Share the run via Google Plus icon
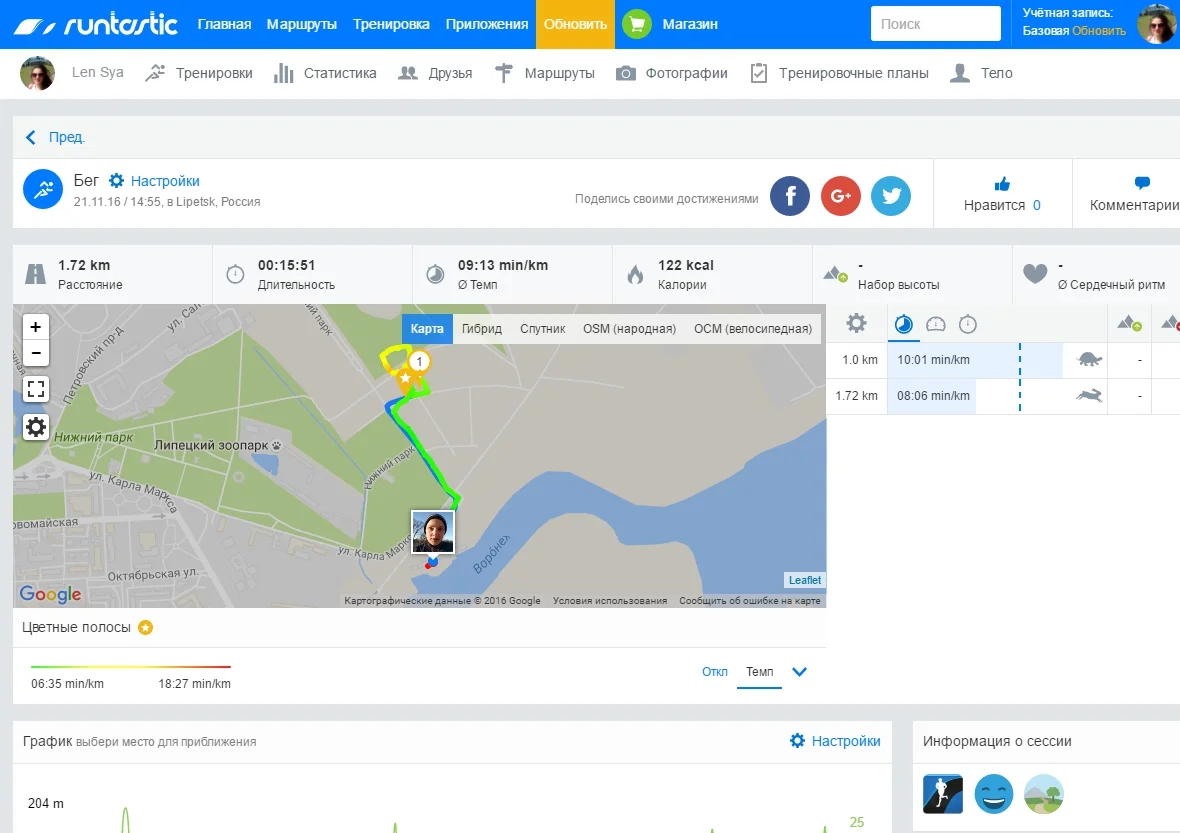 [x=840, y=196]
